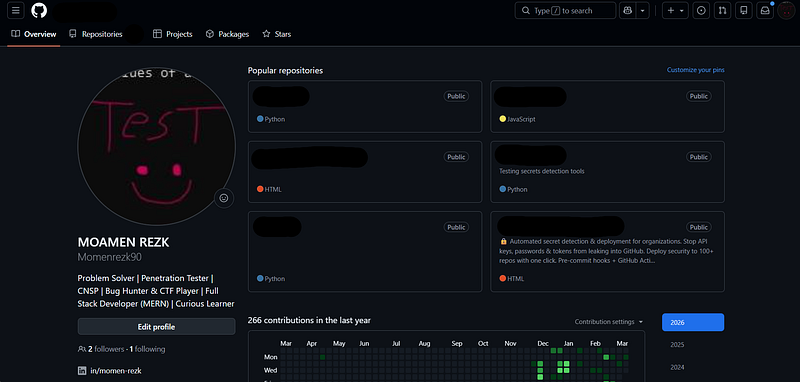Open the Issues icon in the header
The height and width of the screenshot is (382, 800).
[x=702, y=10]
